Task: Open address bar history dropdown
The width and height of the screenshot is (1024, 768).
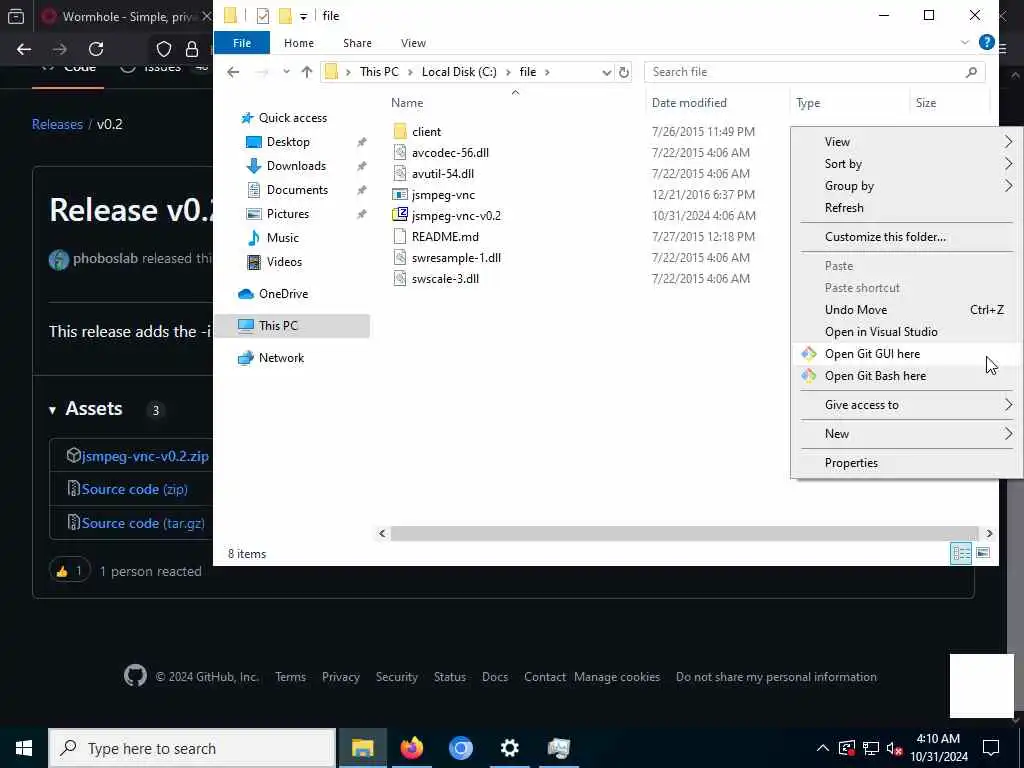Action: pos(606,72)
